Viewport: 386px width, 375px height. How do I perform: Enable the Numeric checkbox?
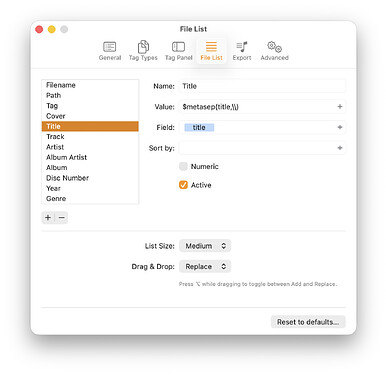183,166
